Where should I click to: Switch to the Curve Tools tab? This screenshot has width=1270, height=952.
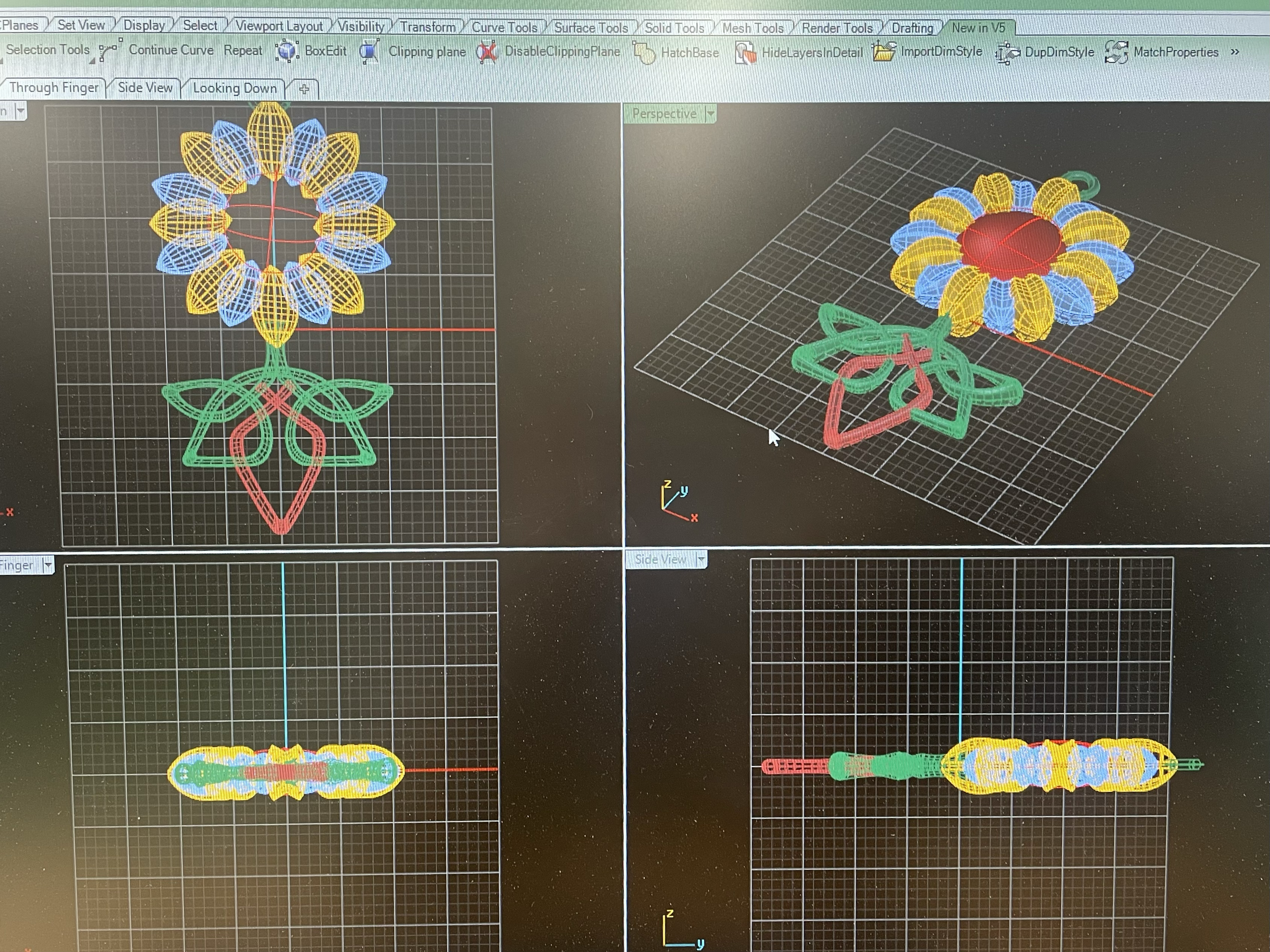tap(504, 27)
